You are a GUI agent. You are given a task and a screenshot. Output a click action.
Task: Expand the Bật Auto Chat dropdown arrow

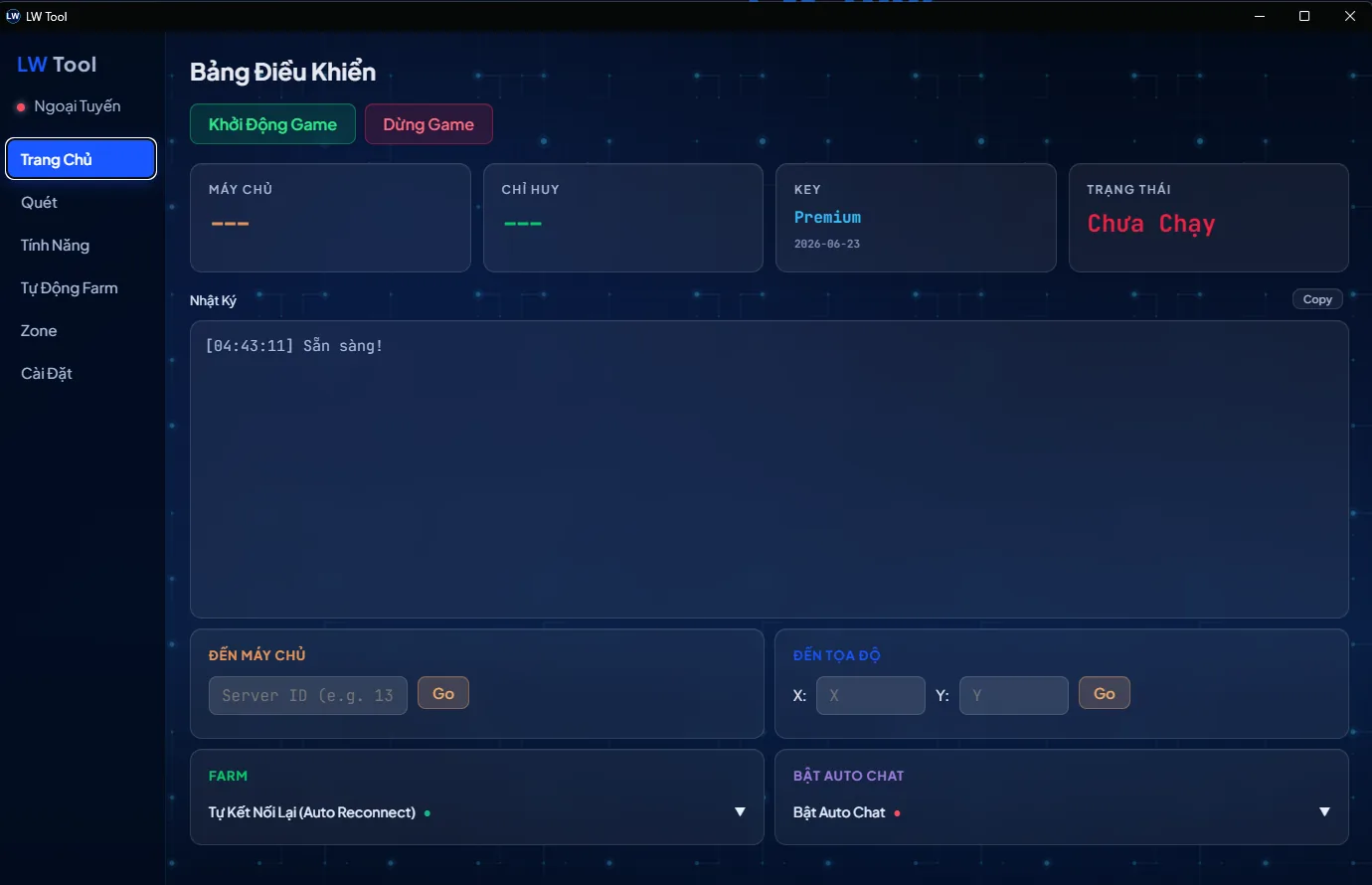[1324, 812]
